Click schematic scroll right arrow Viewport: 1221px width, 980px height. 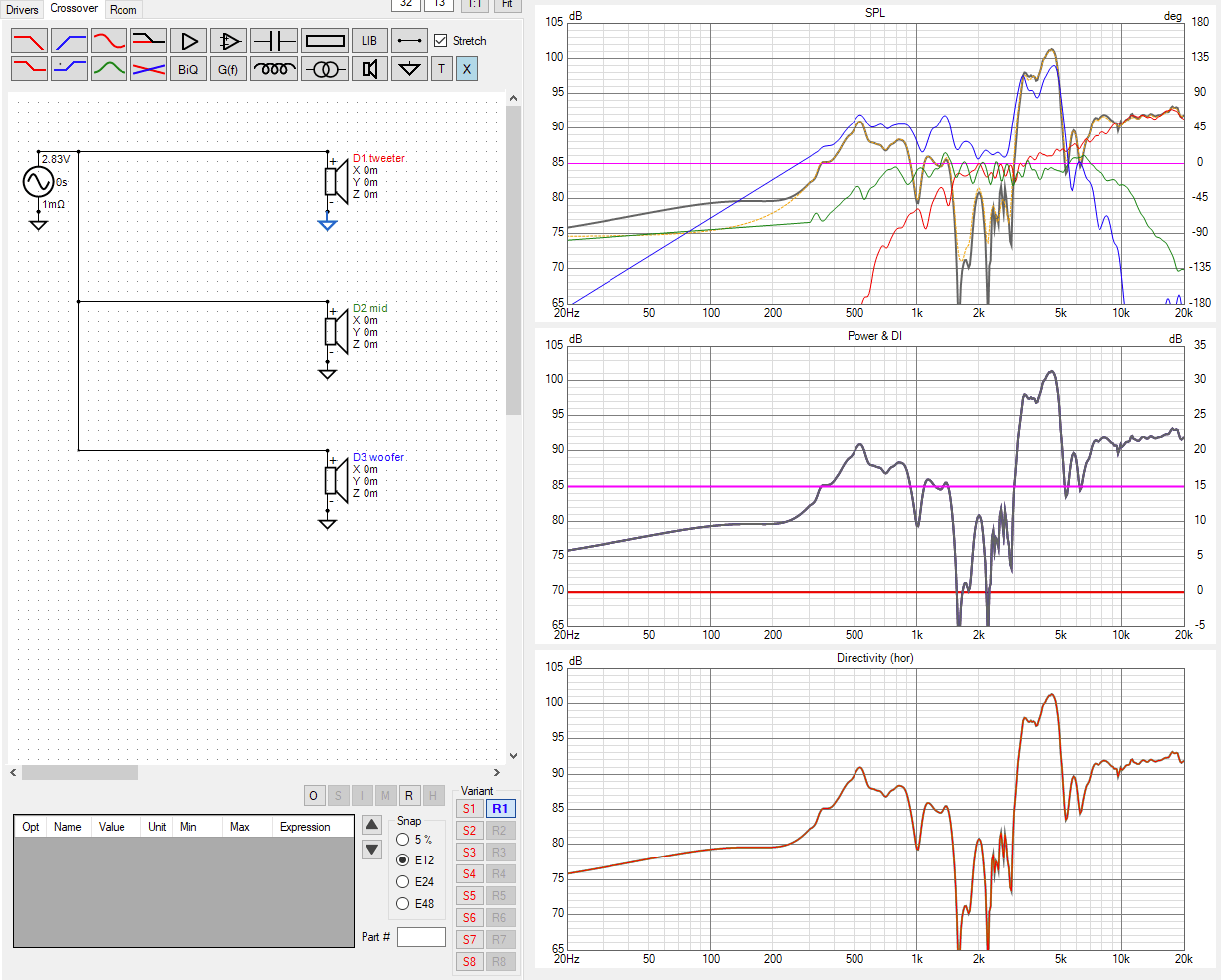point(497,772)
